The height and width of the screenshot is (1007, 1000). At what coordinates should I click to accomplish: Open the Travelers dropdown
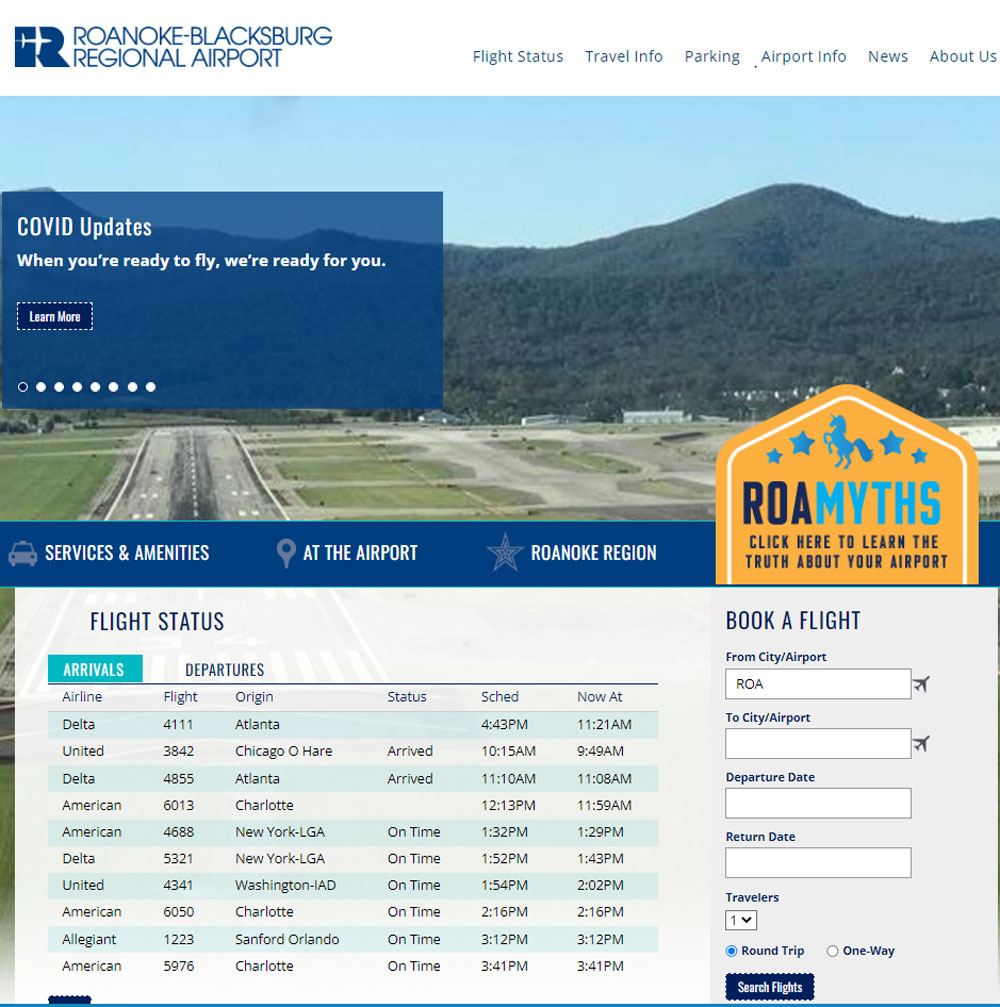click(x=741, y=920)
